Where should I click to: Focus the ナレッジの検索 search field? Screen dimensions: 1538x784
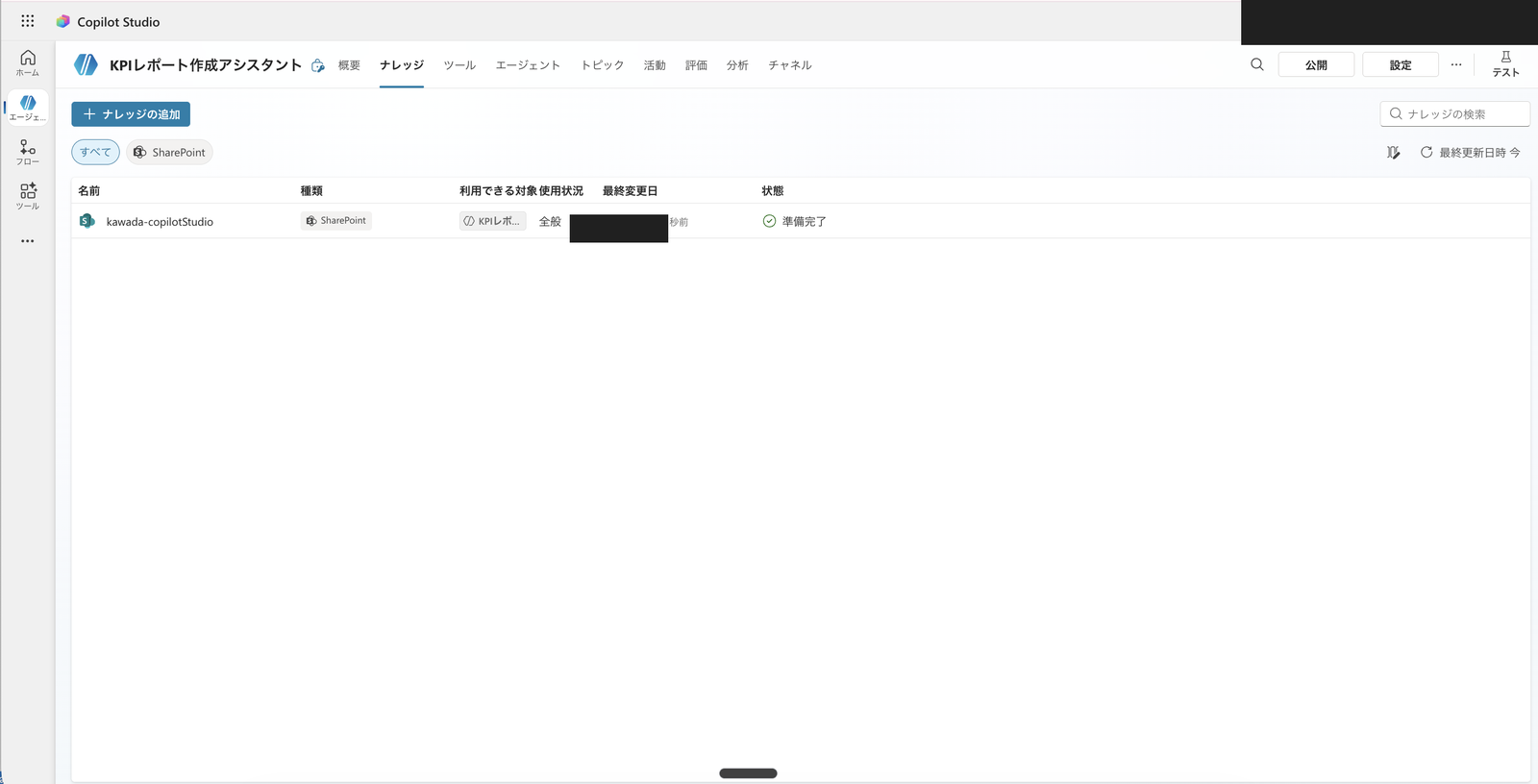click(1455, 113)
